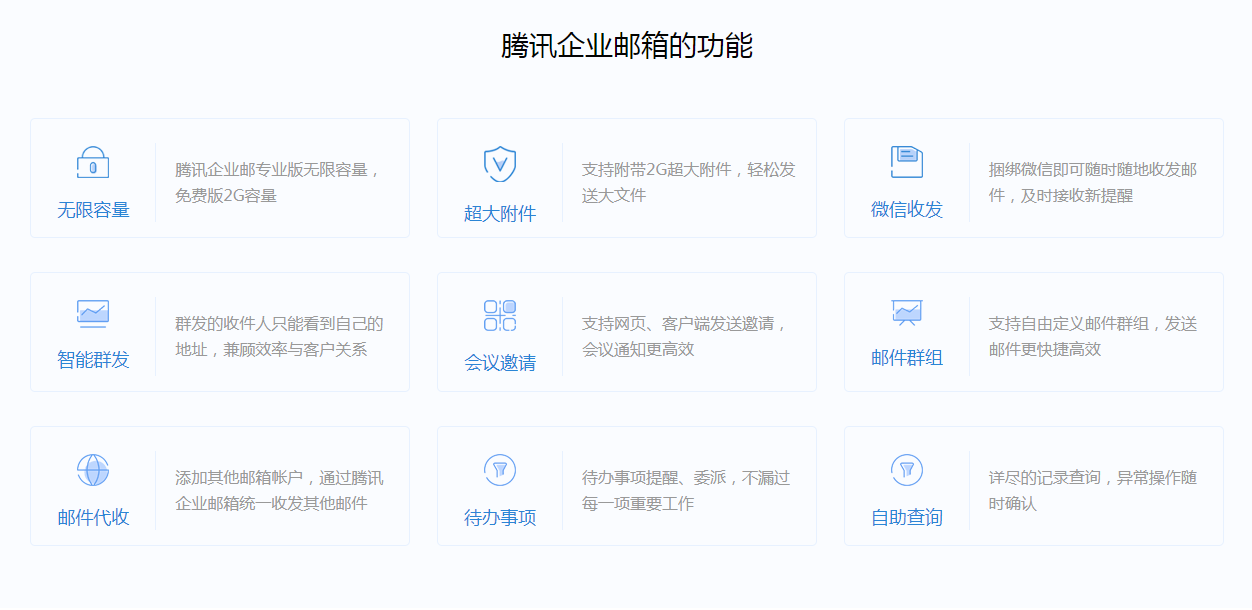Click the funnel icon above 待办事项
The image size is (1252, 610).
coord(500,470)
